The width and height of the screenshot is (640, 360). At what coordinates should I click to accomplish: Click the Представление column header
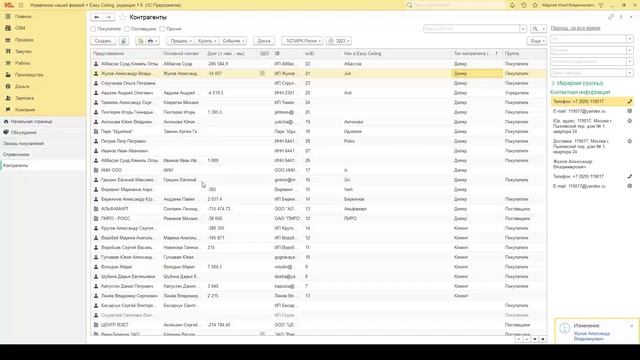126,53
